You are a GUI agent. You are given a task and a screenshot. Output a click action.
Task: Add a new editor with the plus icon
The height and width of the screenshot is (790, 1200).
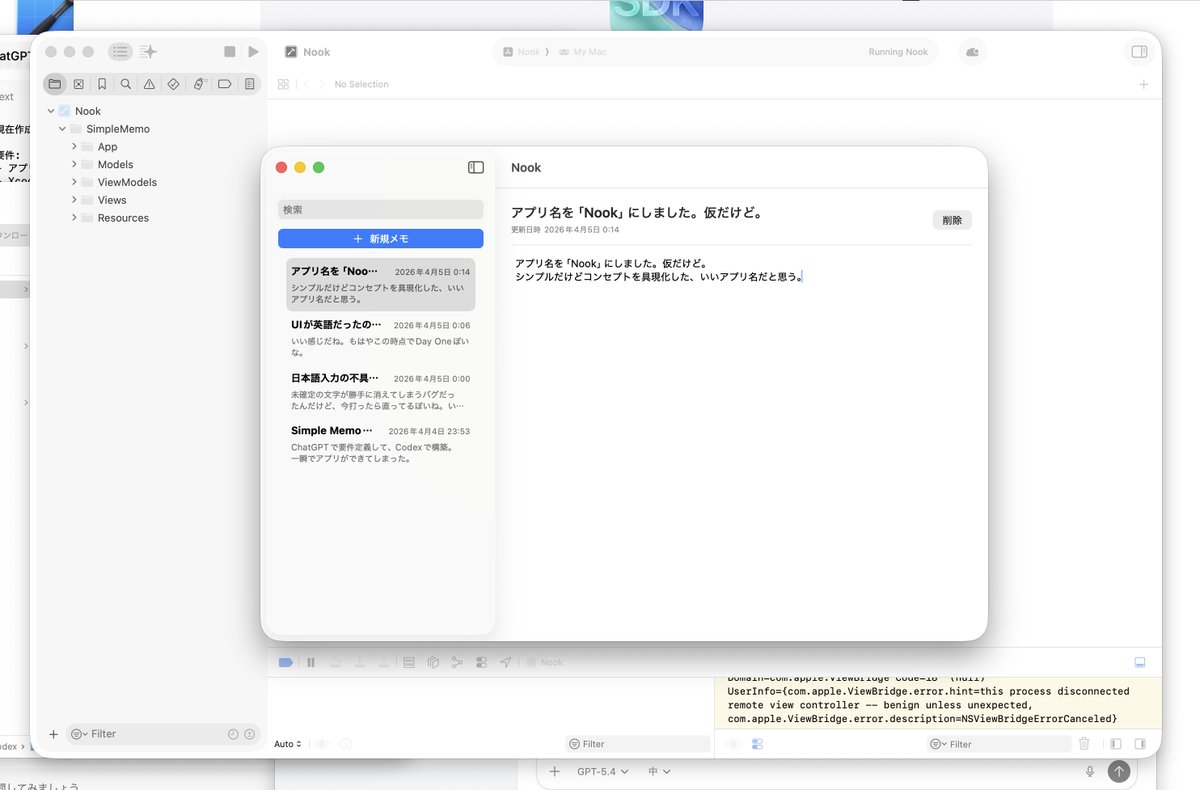(x=1144, y=85)
